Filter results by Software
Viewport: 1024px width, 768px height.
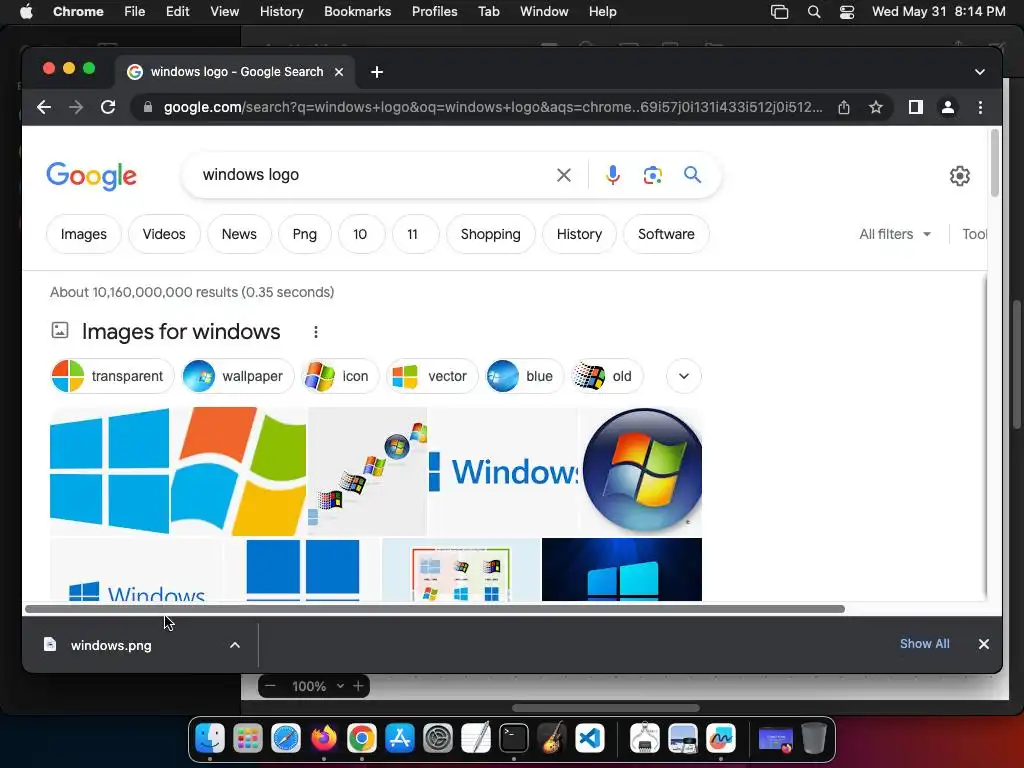[666, 234]
